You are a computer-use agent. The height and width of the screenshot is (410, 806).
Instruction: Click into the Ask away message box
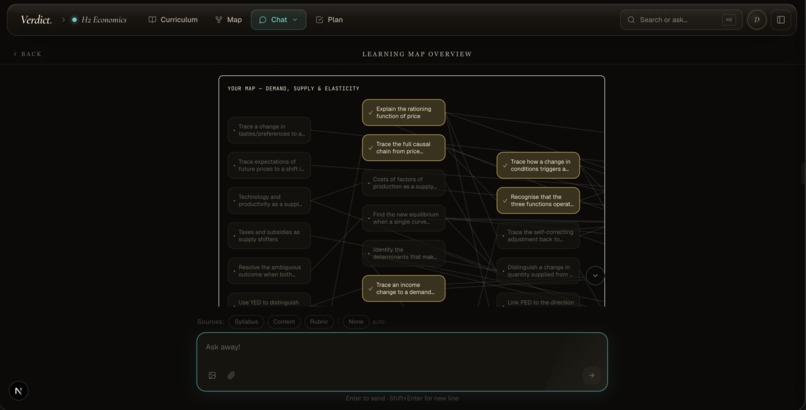(402, 362)
